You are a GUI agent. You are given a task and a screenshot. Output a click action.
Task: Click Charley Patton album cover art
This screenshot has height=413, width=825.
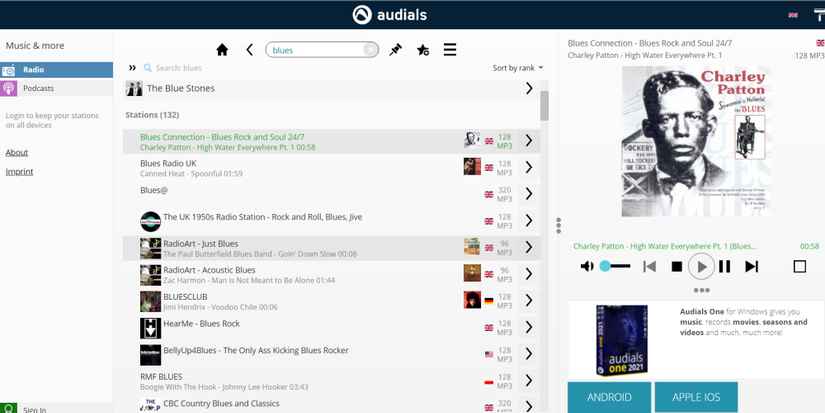pos(696,142)
